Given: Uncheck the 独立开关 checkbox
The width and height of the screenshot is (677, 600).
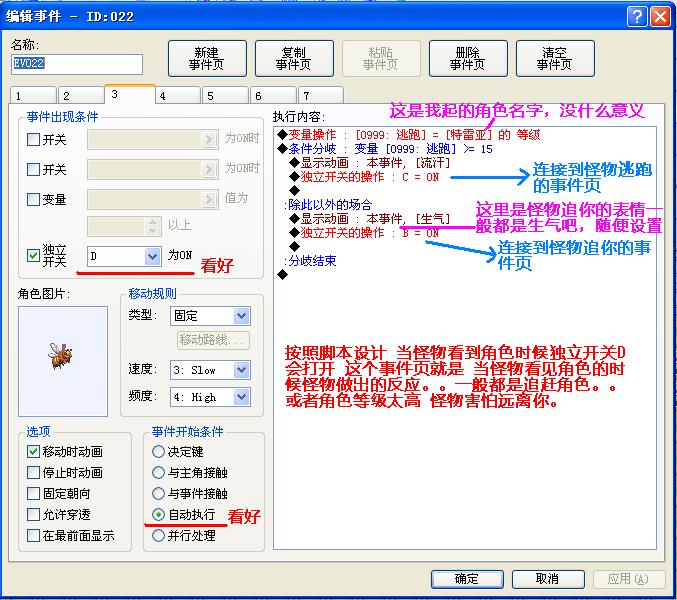Looking at the screenshot, I should pyautogui.click(x=33, y=256).
